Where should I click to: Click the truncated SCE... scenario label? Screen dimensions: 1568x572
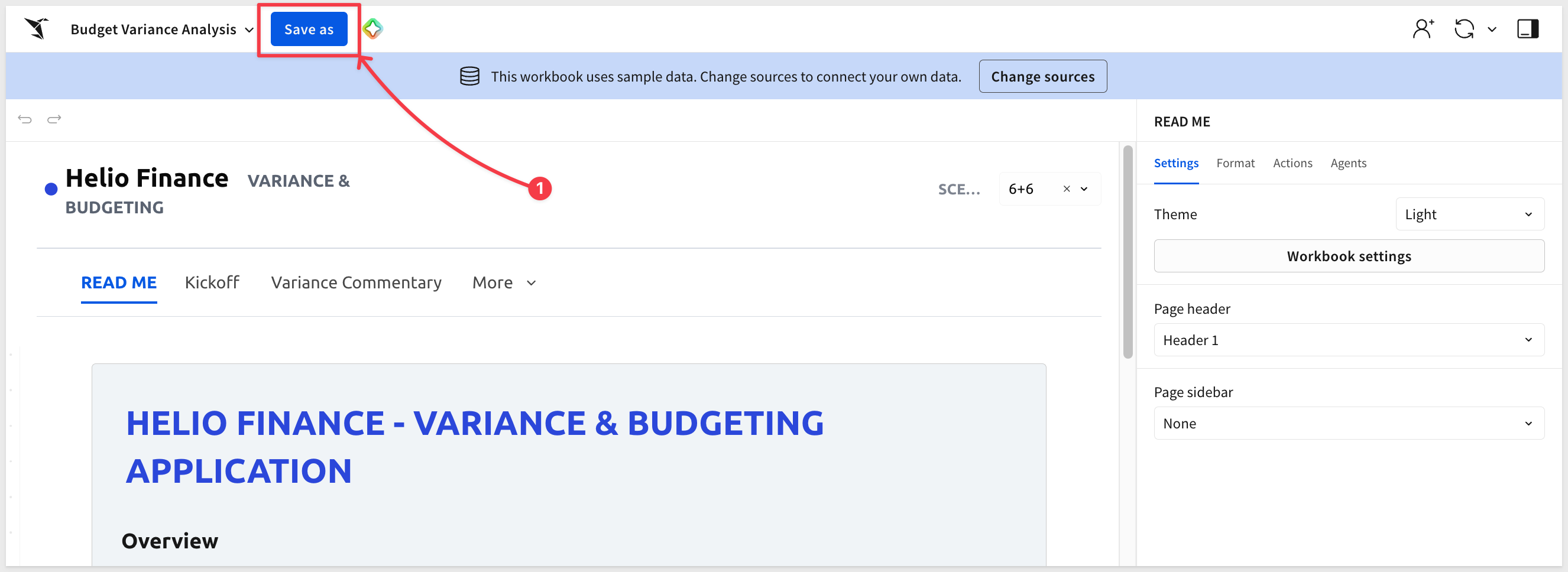958,189
